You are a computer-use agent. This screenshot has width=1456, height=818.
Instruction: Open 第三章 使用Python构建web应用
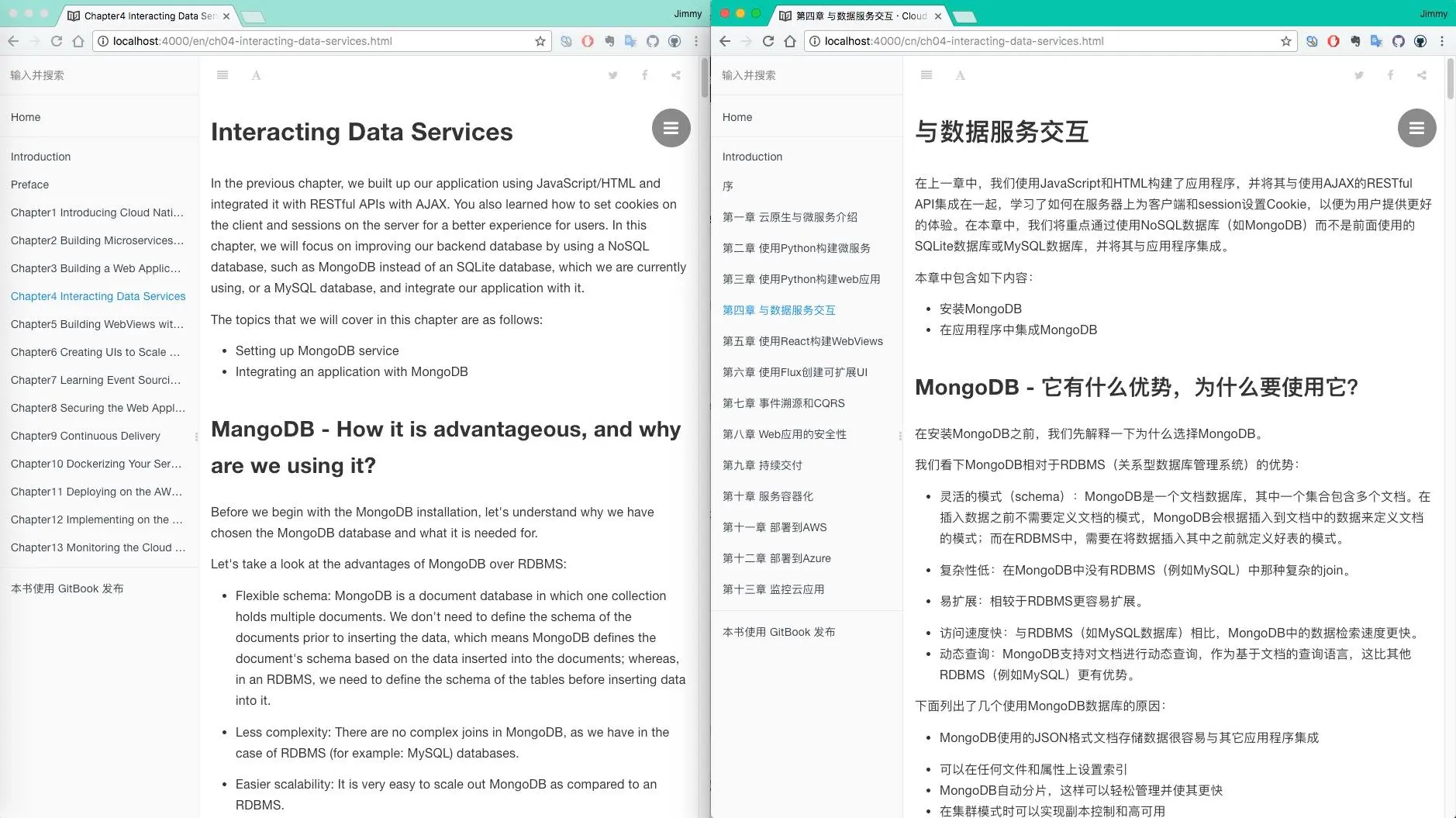pos(801,279)
